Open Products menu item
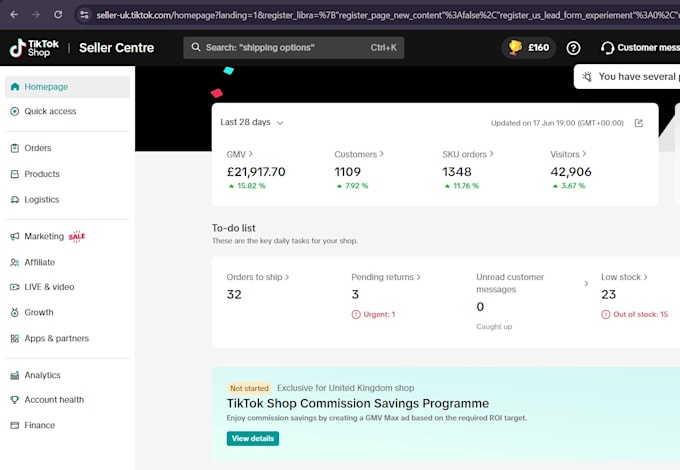This screenshot has height=470, width=680. [x=67, y=174]
